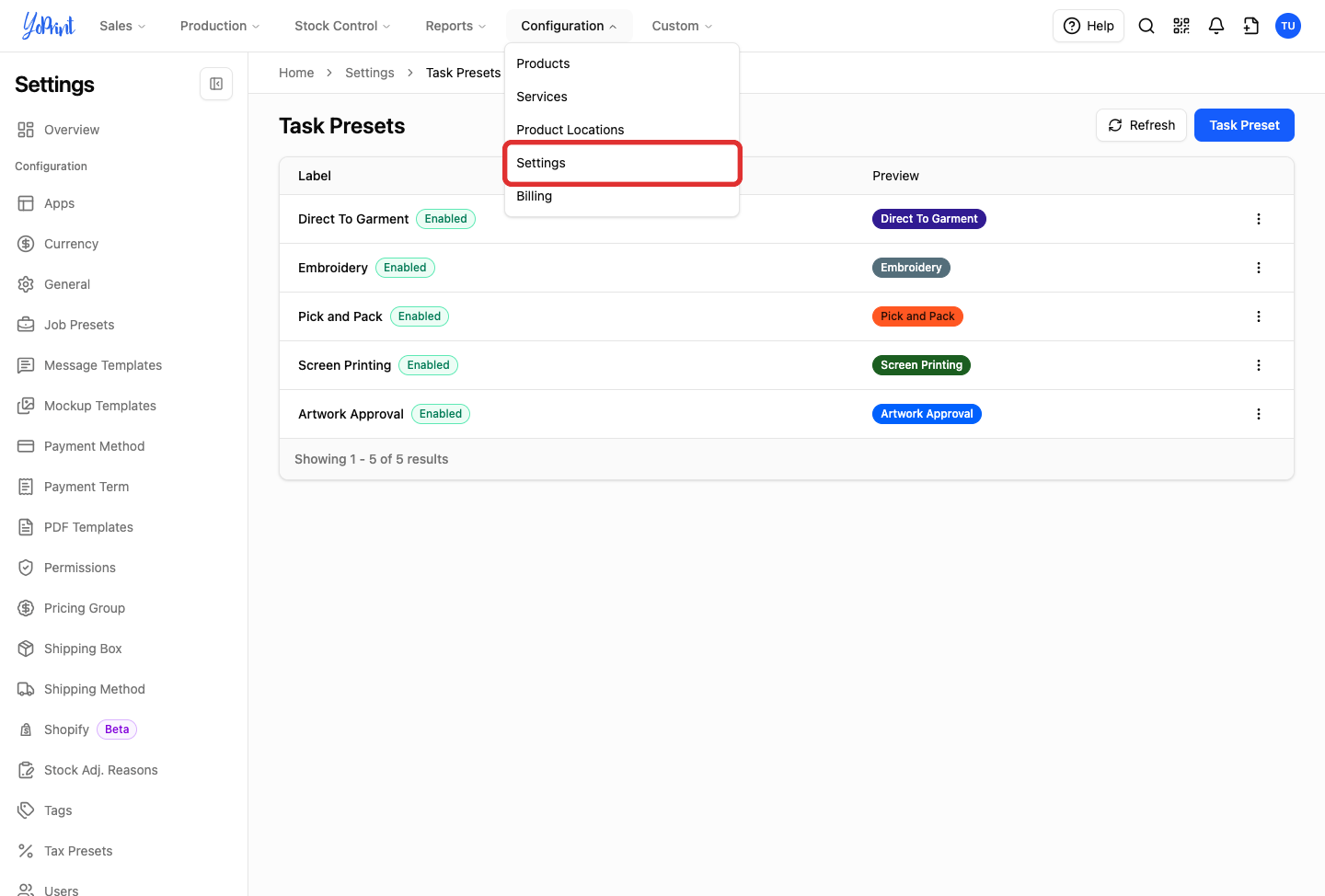Collapse the Configuration menu
Viewport: 1325px width, 896px height.
point(569,26)
